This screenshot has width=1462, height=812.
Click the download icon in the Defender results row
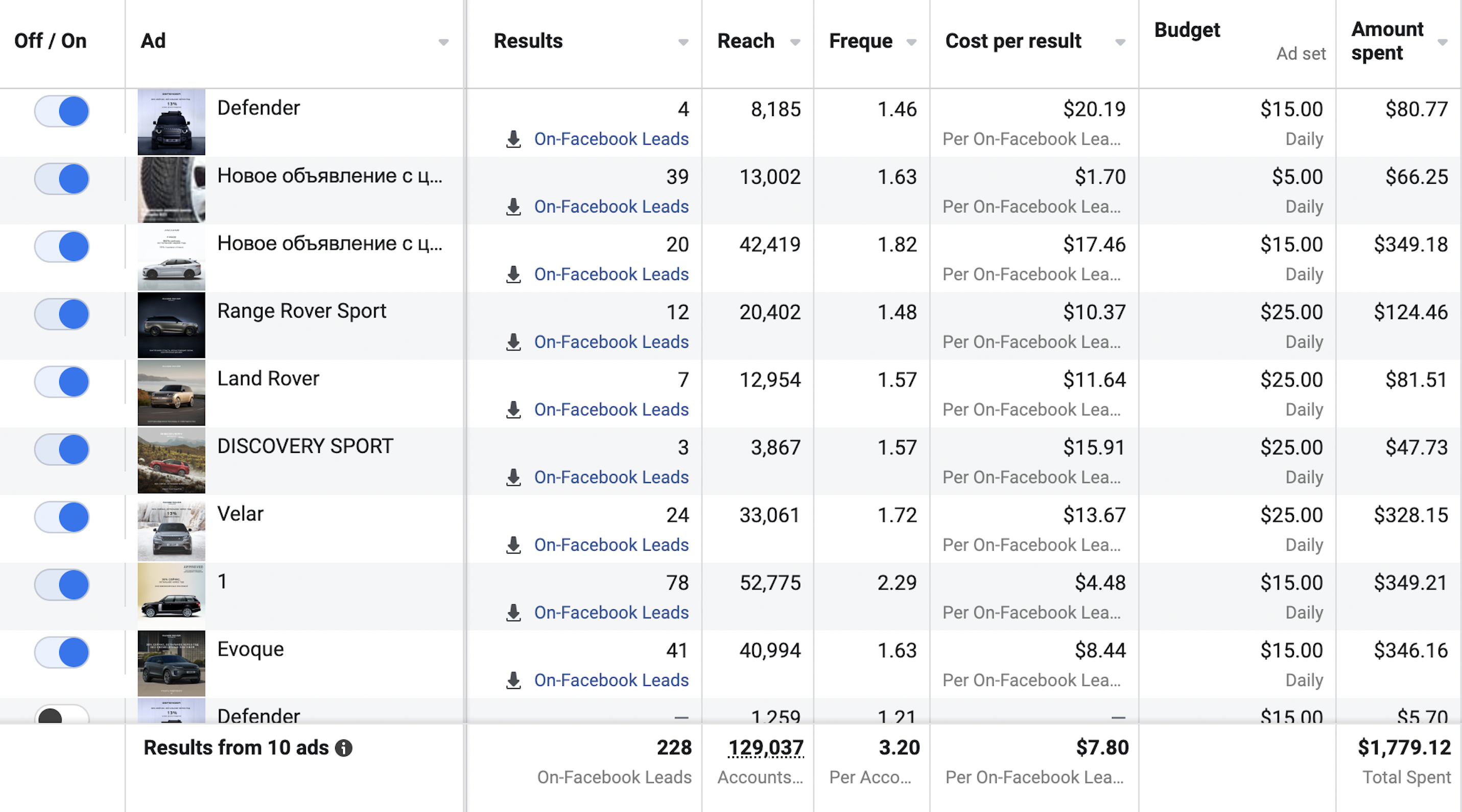513,139
